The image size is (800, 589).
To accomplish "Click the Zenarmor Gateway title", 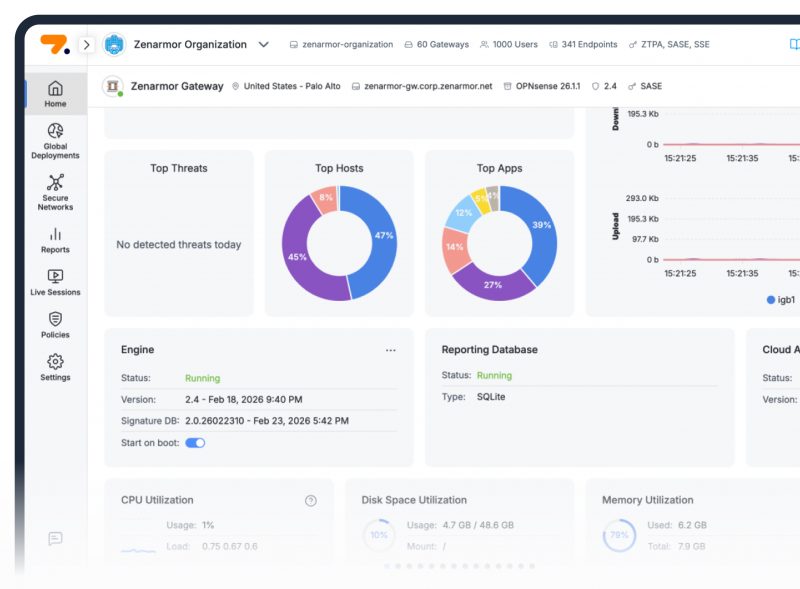I will (x=177, y=86).
